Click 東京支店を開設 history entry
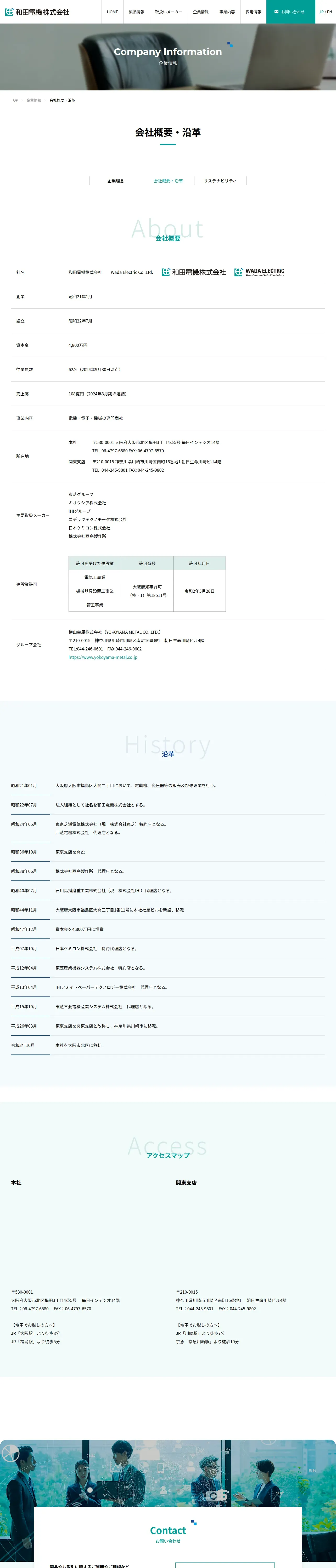Image resolution: width=336 pixels, height=1568 pixels. click(x=70, y=852)
